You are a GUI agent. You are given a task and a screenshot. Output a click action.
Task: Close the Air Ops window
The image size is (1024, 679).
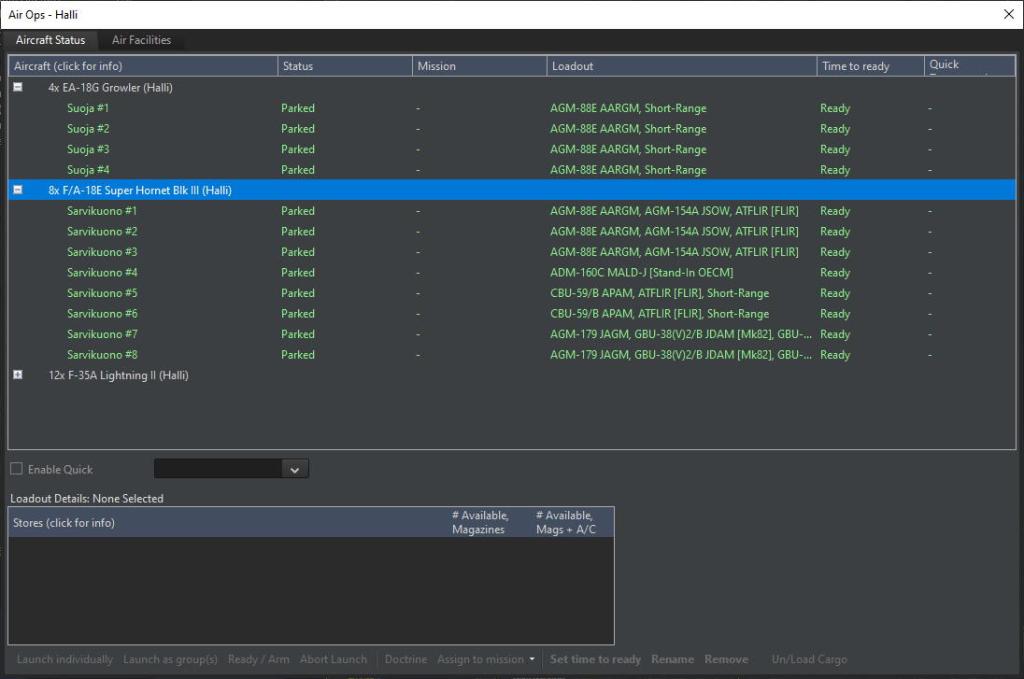(x=1008, y=14)
